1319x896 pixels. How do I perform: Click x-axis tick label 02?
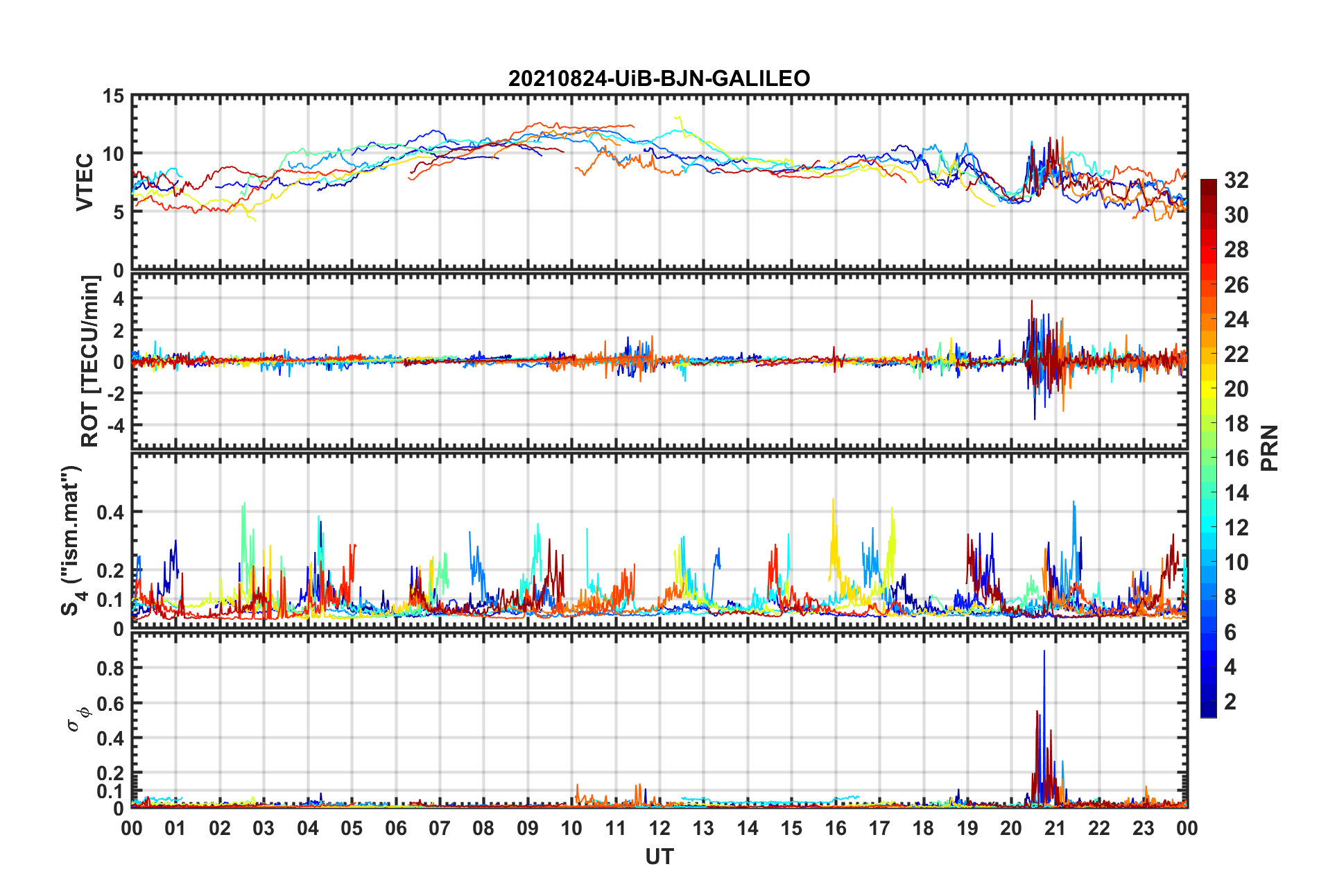coord(220,828)
